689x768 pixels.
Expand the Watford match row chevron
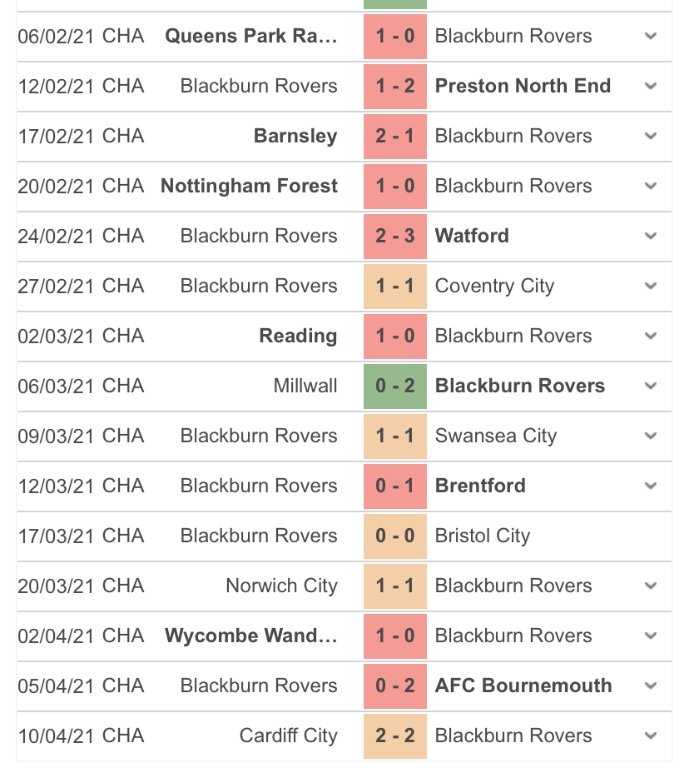click(651, 236)
